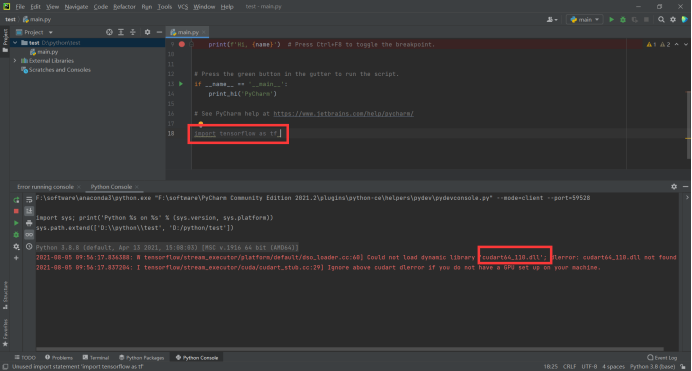
Task: Open the Refactor menu
Action: pos(124,7)
